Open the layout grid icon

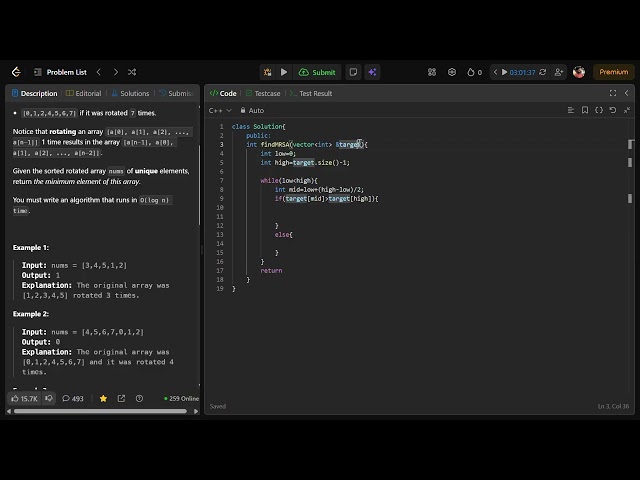(432, 72)
